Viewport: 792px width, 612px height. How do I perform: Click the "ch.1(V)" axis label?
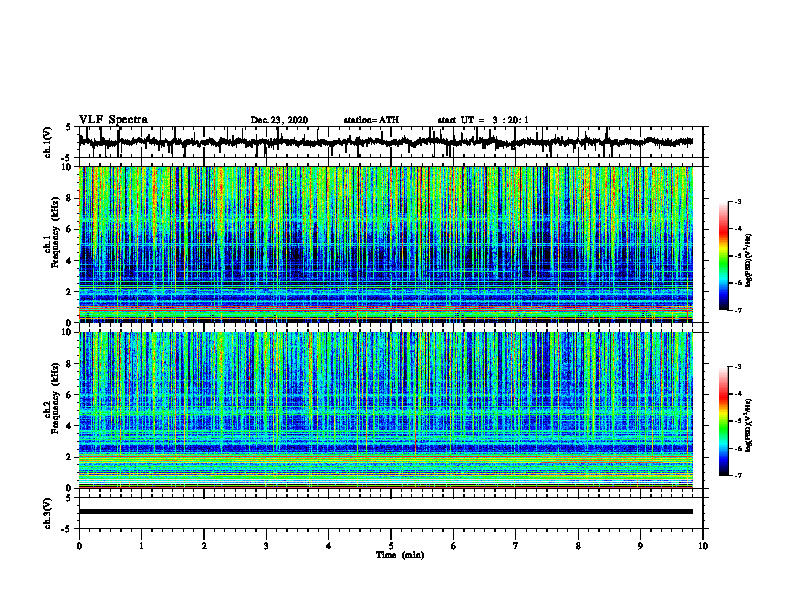coord(47,142)
